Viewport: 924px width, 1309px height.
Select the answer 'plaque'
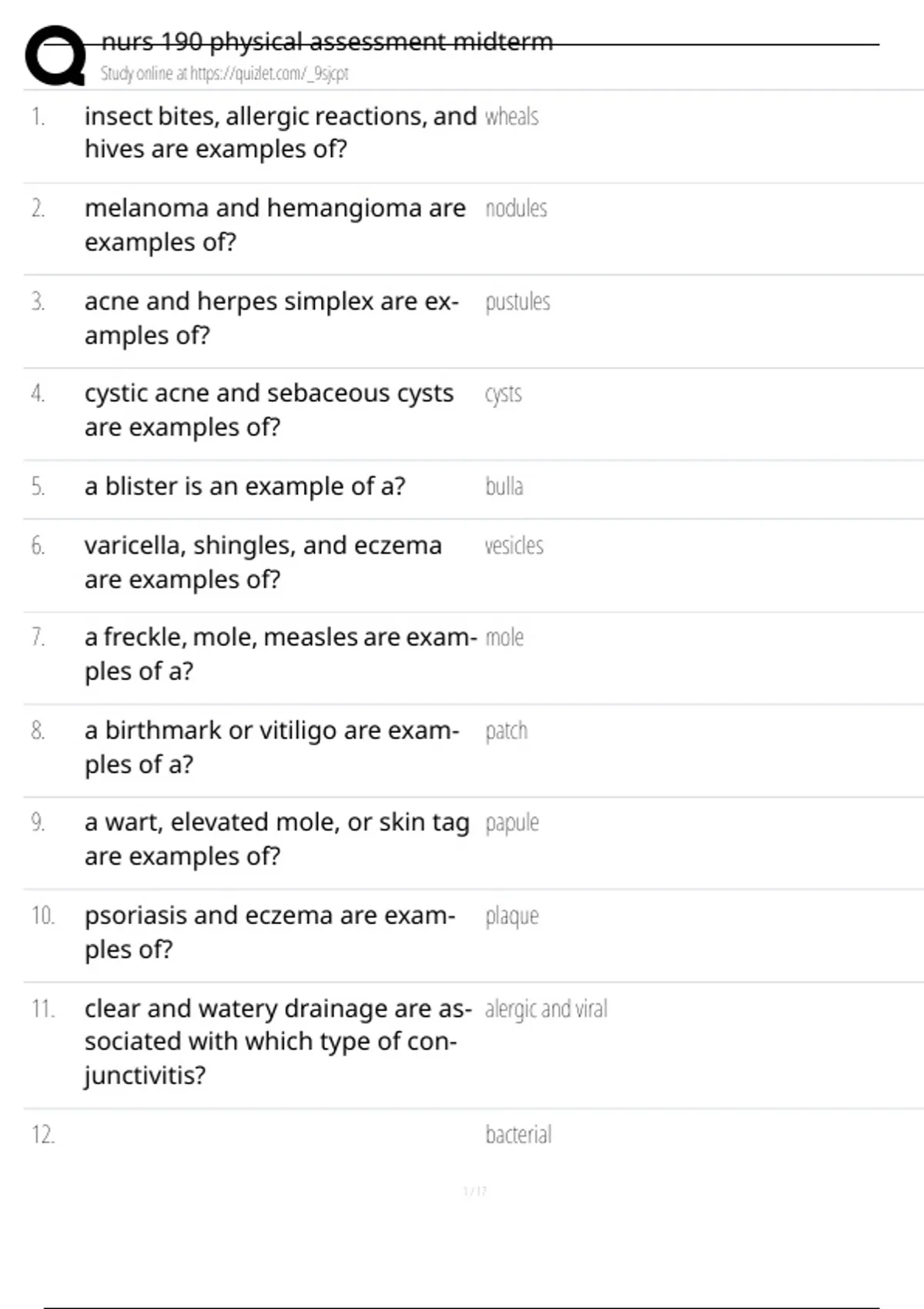[511, 916]
